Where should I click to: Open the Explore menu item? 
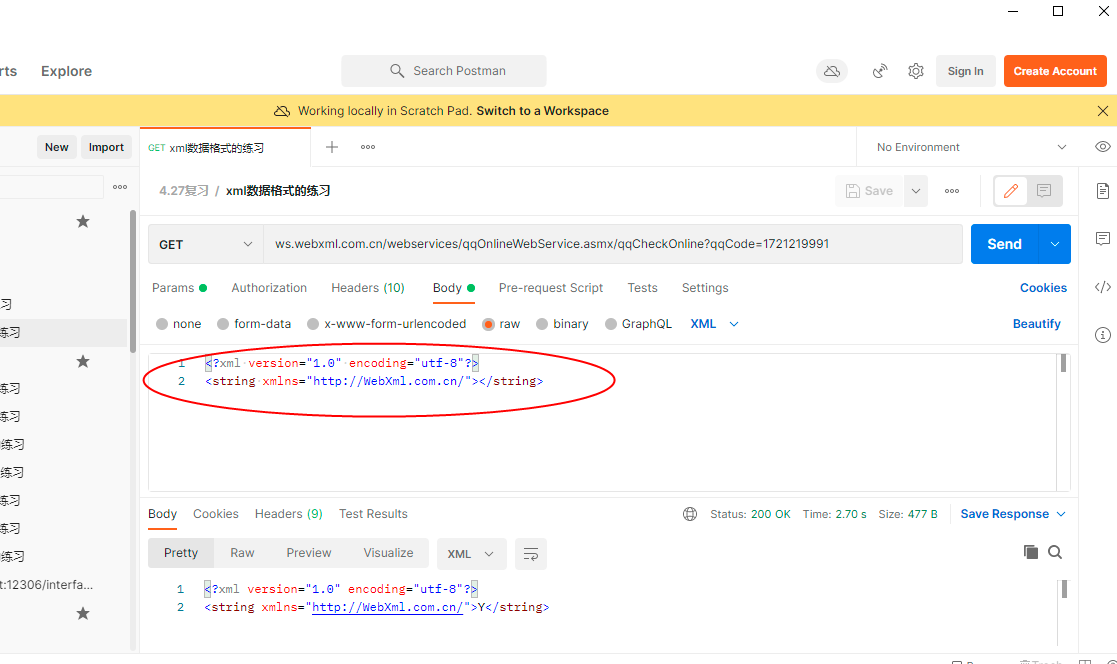66,71
